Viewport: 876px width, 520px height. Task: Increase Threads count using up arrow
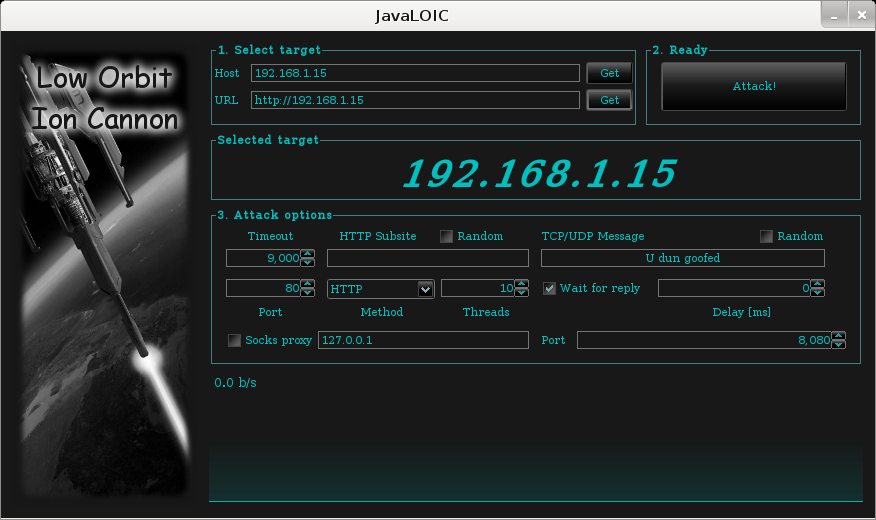click(x=521, y=284)
